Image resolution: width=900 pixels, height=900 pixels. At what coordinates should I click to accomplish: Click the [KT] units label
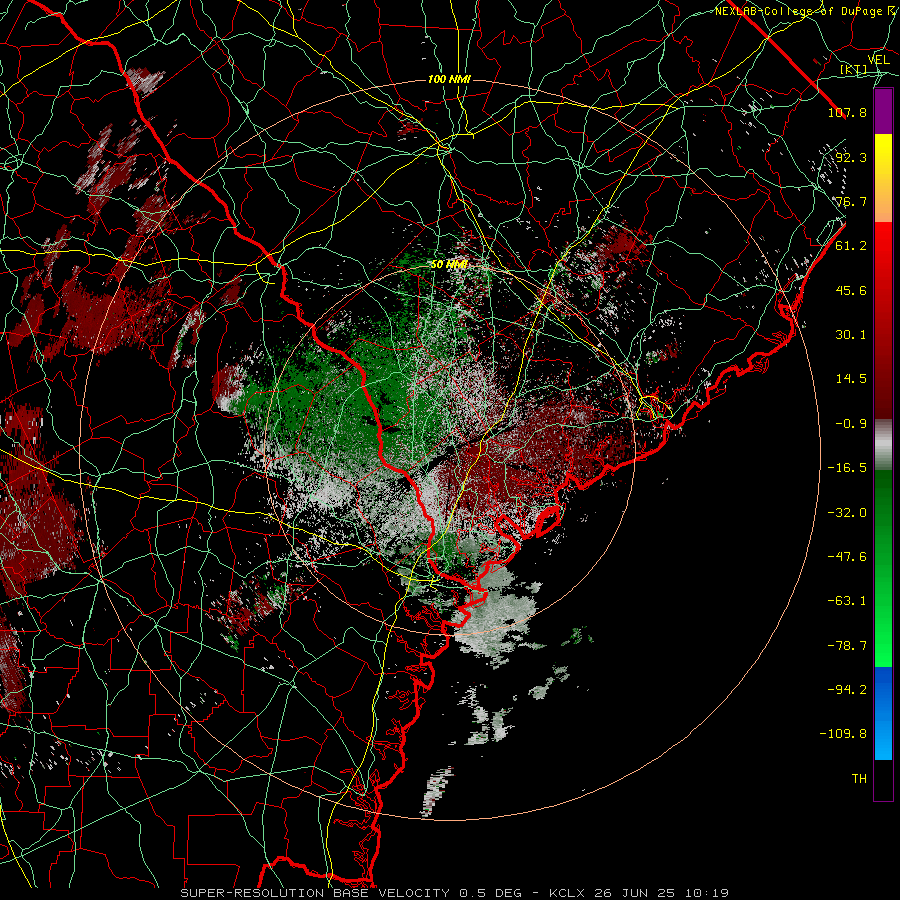[x=853, y=69]
